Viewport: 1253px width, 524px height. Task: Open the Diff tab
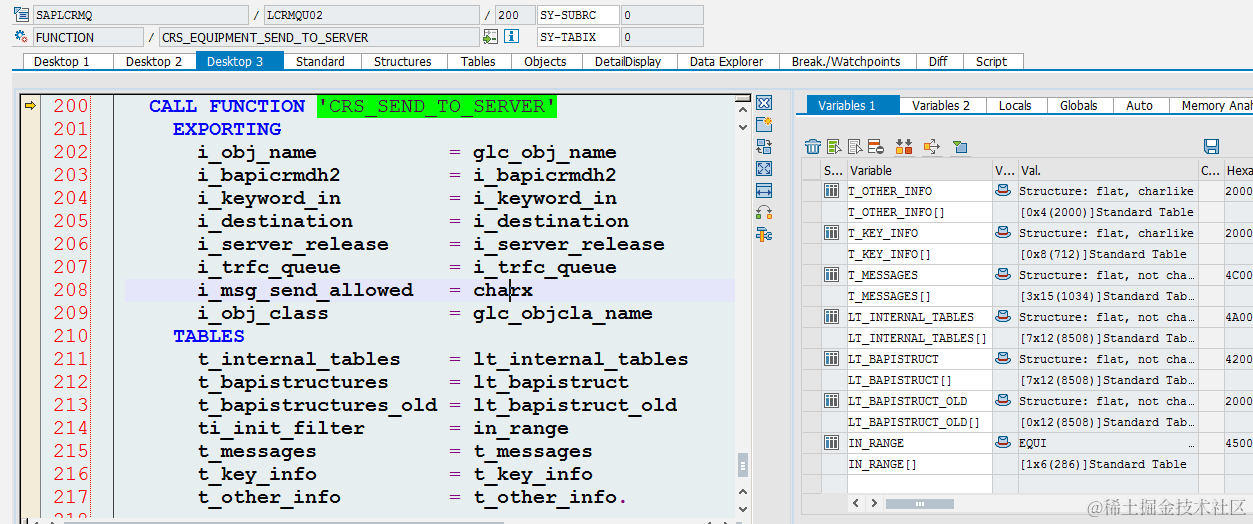tap(938, 61)
